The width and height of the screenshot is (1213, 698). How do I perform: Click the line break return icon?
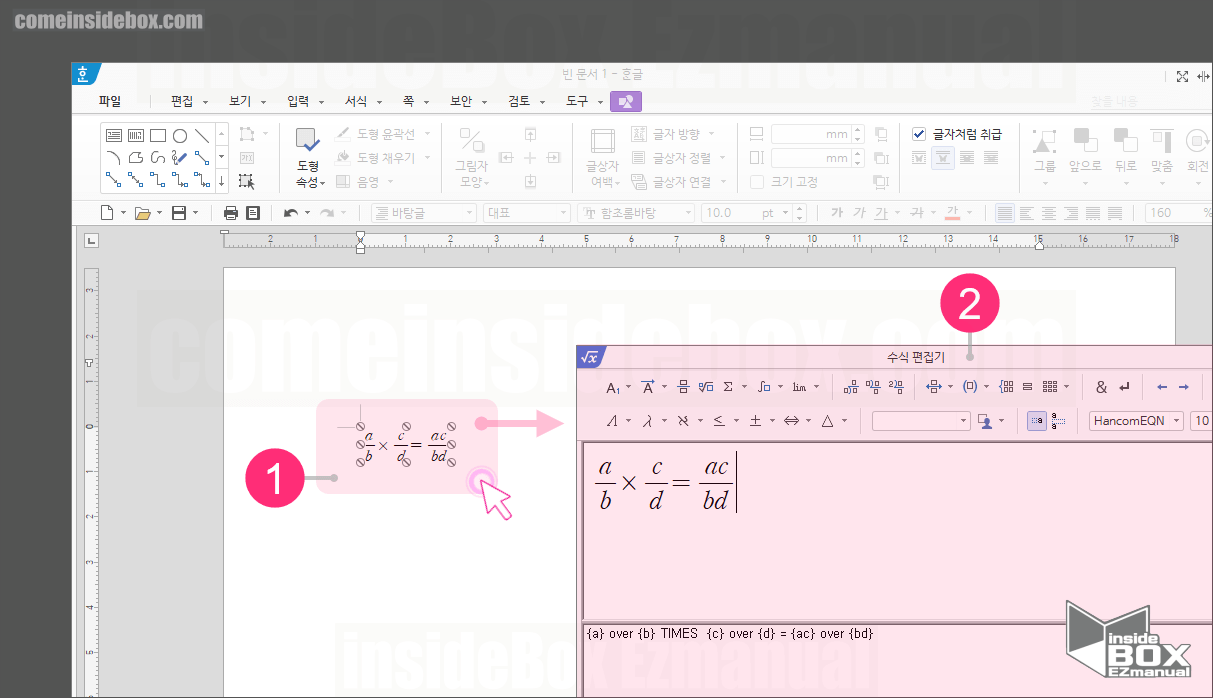1124,387
